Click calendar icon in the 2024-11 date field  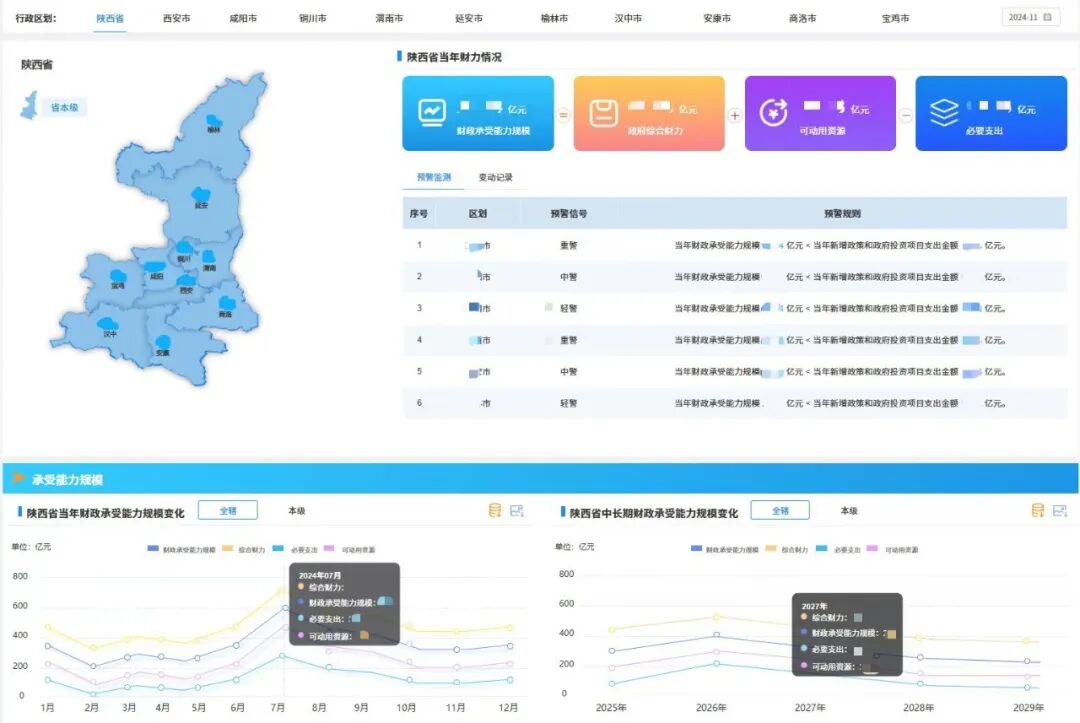(x=1048, y=17)
